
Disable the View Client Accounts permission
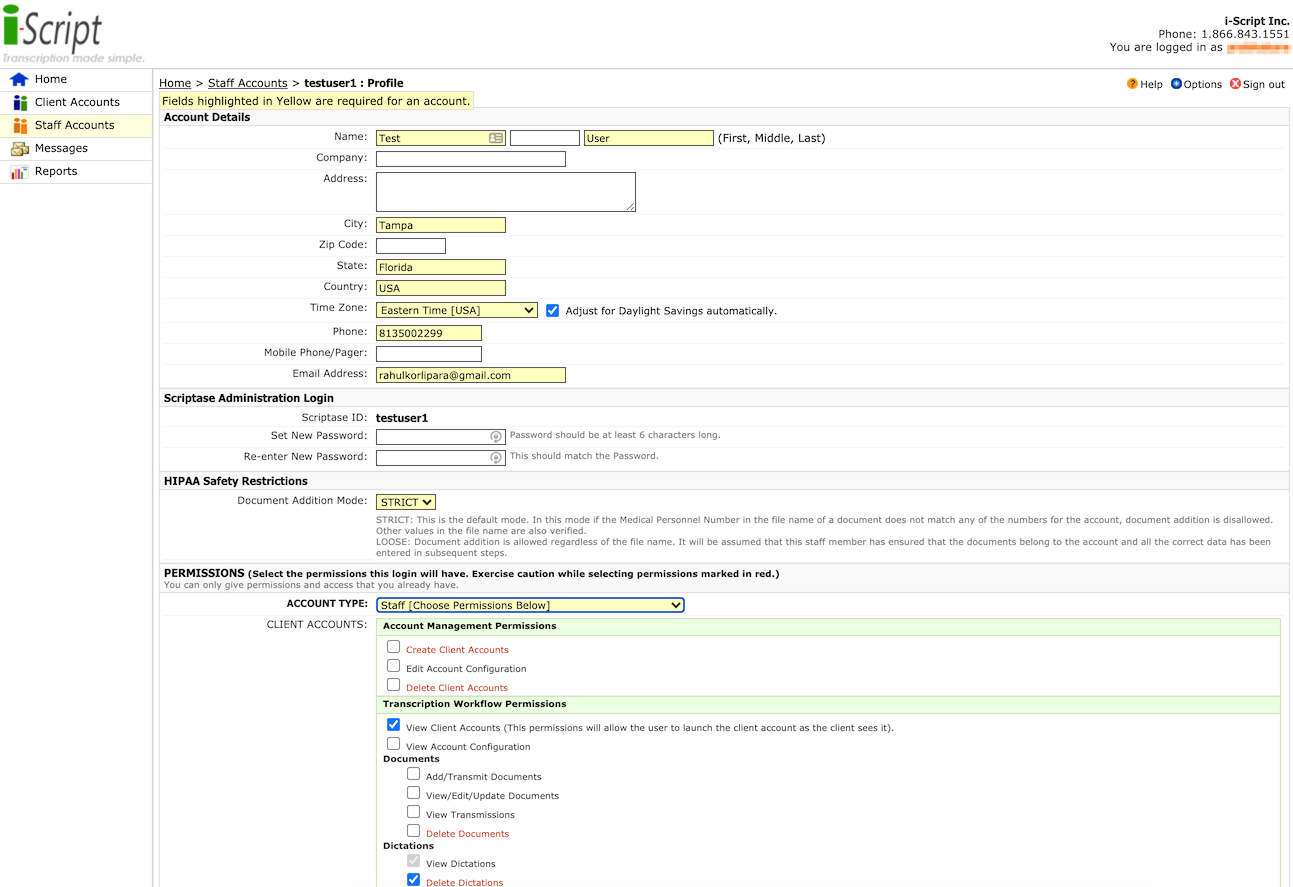(x=393, y=724)
